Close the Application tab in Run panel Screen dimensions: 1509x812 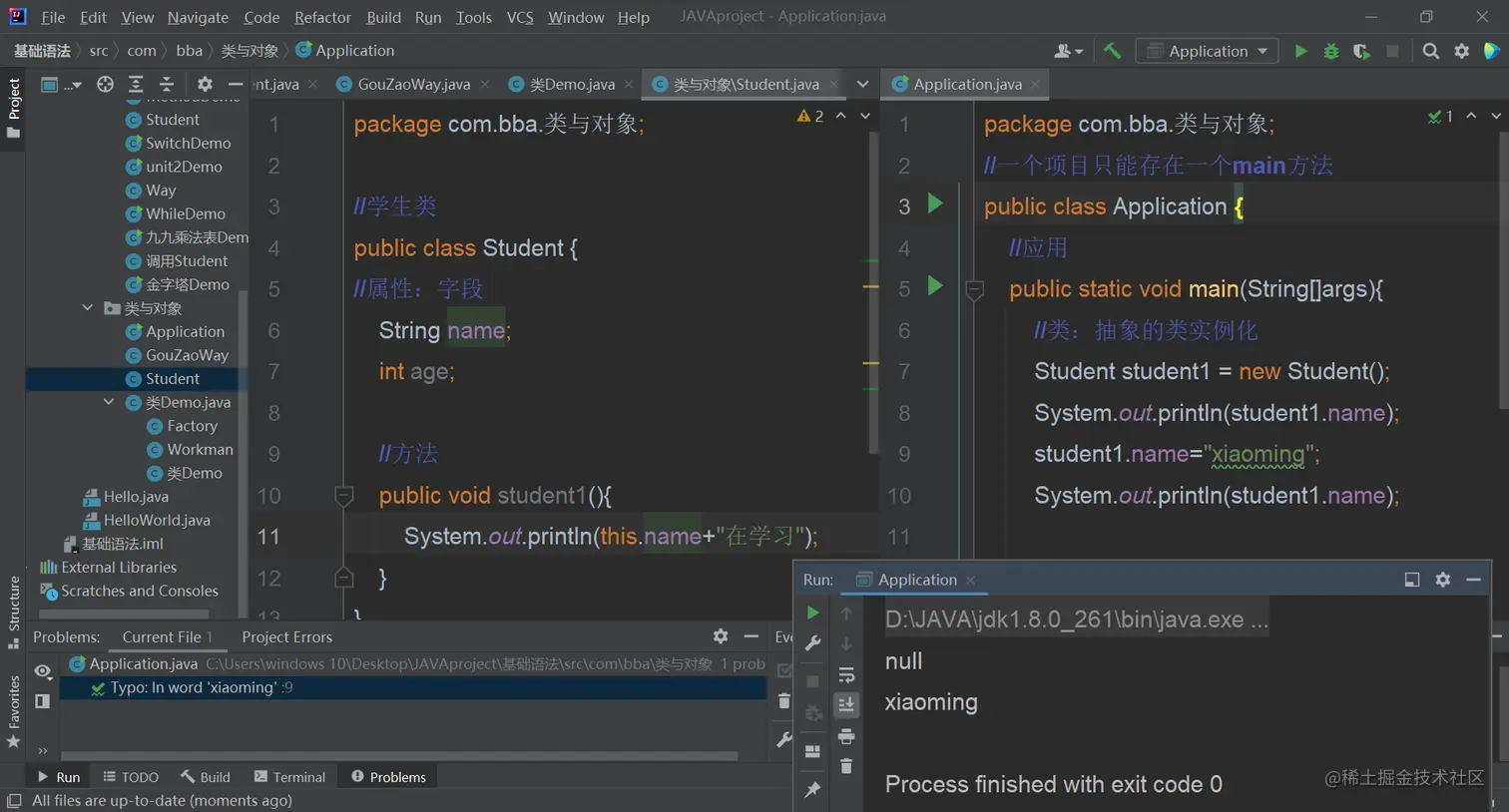970,580
